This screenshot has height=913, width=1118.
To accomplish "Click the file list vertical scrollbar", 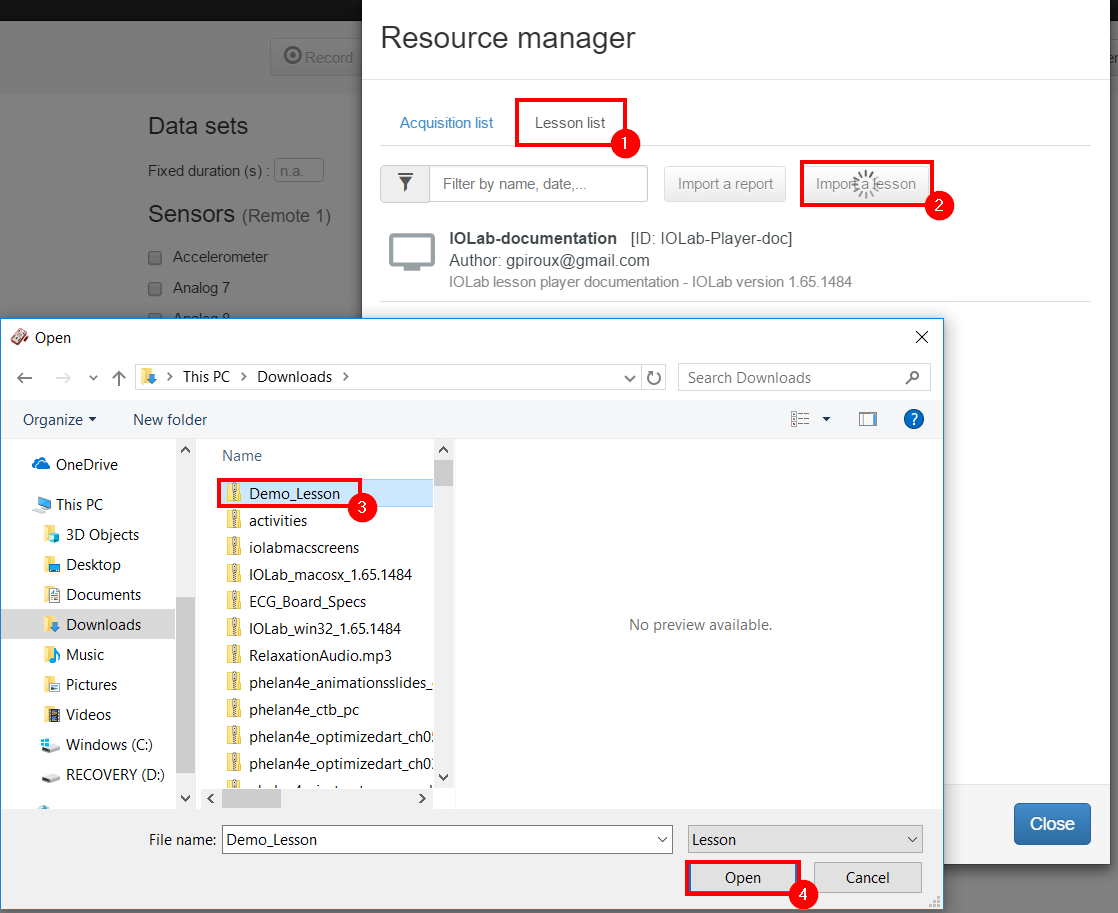I will click(x=444, y=620).
